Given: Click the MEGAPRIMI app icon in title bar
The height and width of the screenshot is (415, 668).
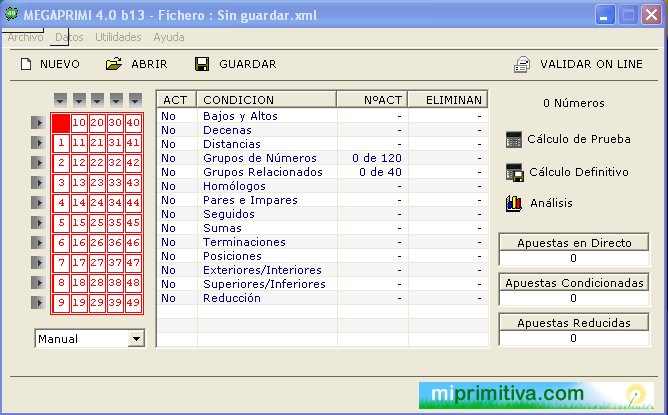Looking at the screenshot, I should pyautogui.click(x=11, y=14).
